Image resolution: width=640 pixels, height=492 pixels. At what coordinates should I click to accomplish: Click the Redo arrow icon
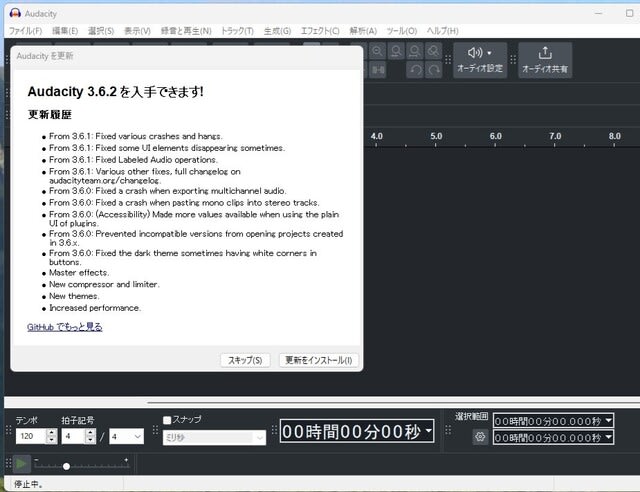(433, 70)
